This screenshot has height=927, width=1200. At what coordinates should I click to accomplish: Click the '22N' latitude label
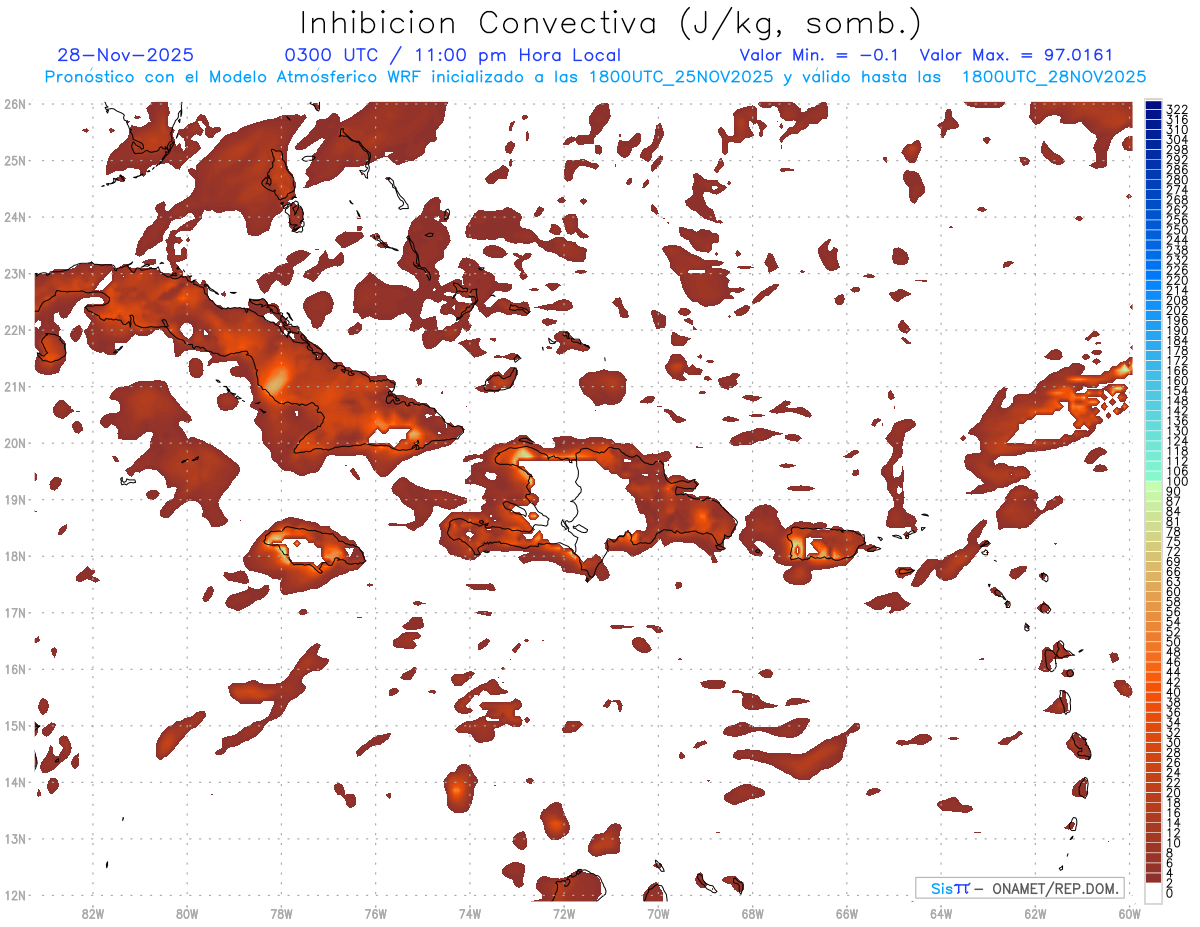(x=15, y=330)
